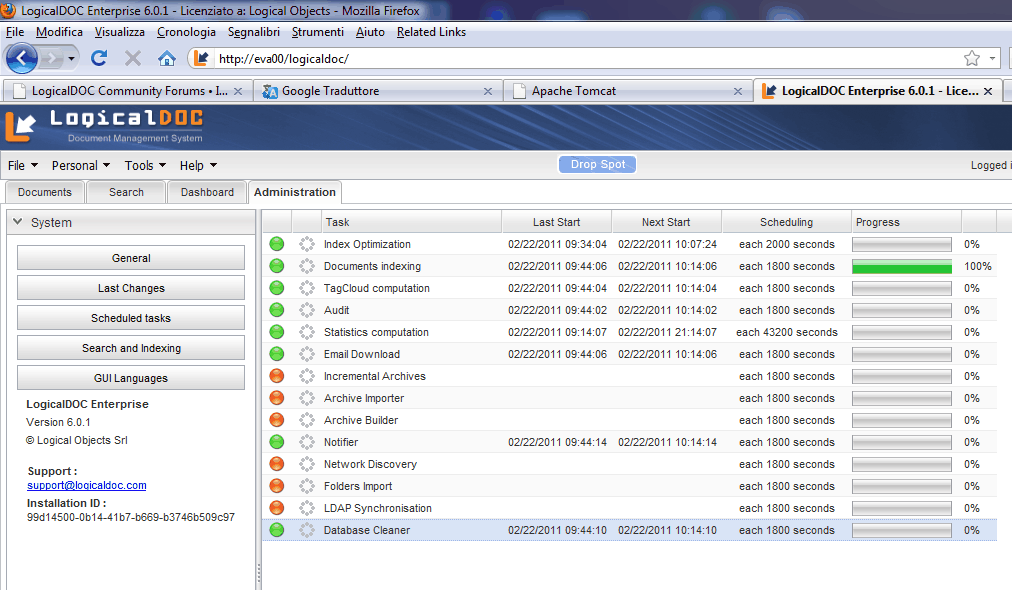This screenshot has height=590, width=1012.
Task: Open the Cronologia menu in Firefox
Action: click(x=187, y=32)
